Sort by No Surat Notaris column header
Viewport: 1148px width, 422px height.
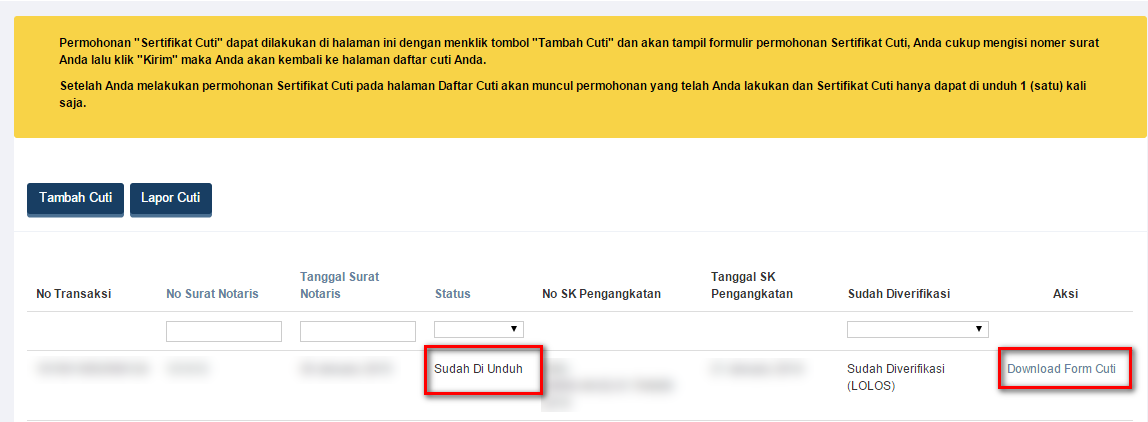coord(212,294)
